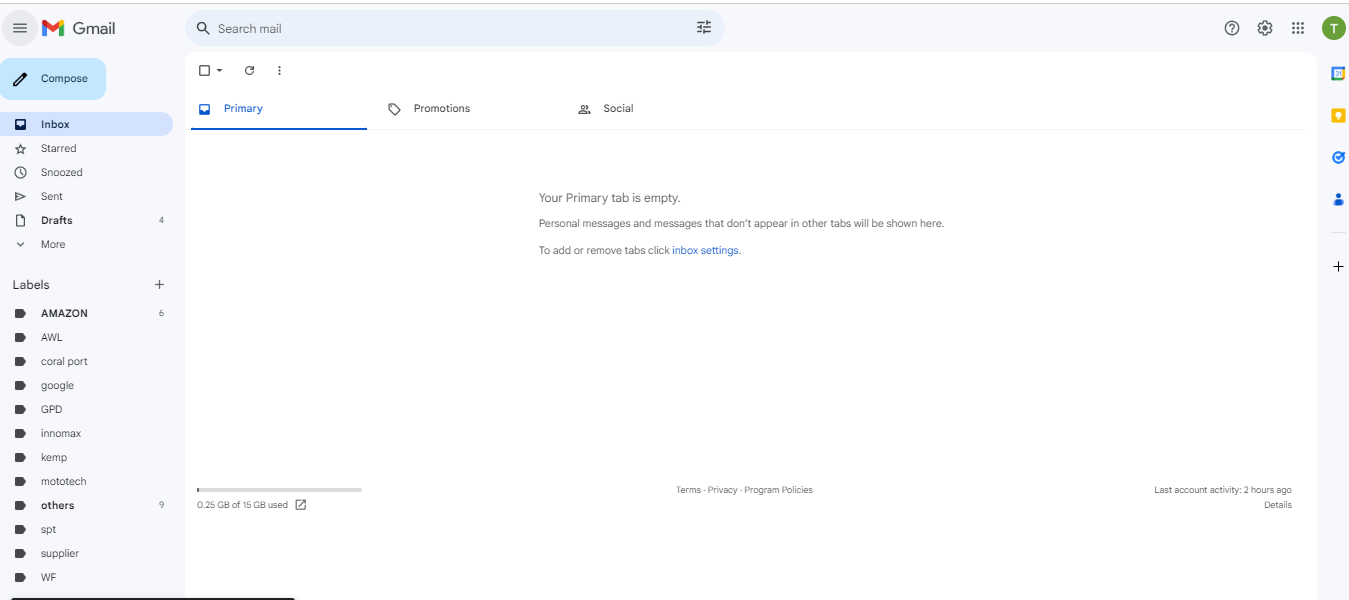Show search options filter icon
Image resolution: width=1349 pixels, height=600 pixels.
pos(704,28)
